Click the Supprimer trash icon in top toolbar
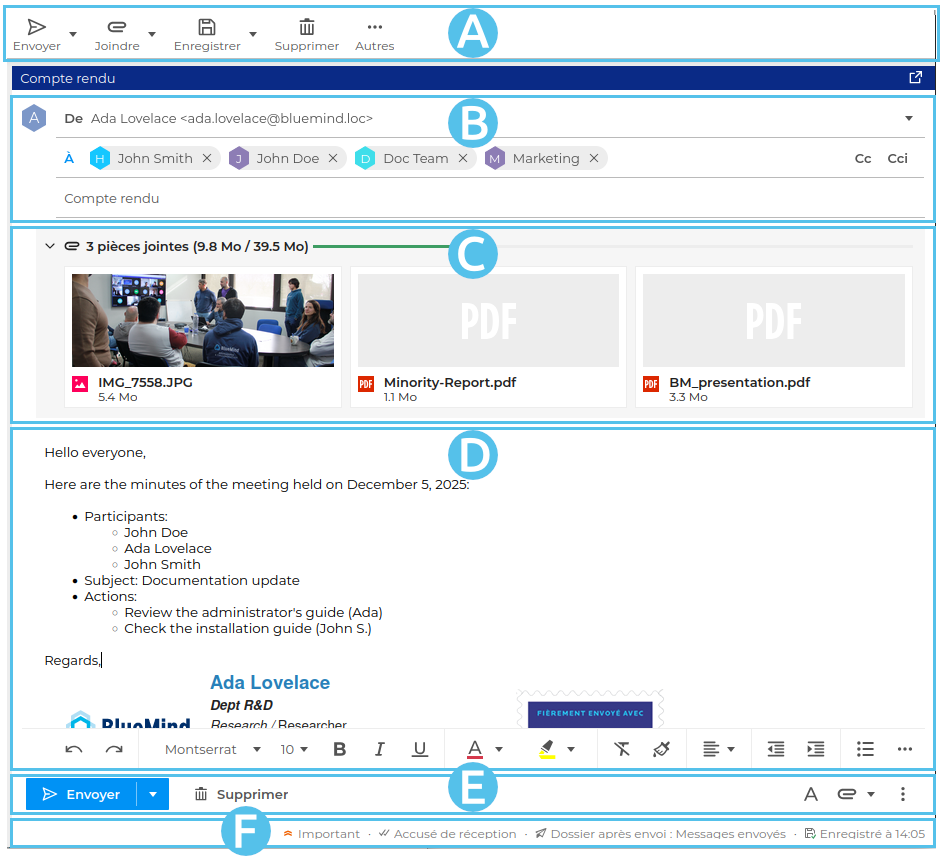The width and height of the screenshot is (946, 859). pos(307,28)
